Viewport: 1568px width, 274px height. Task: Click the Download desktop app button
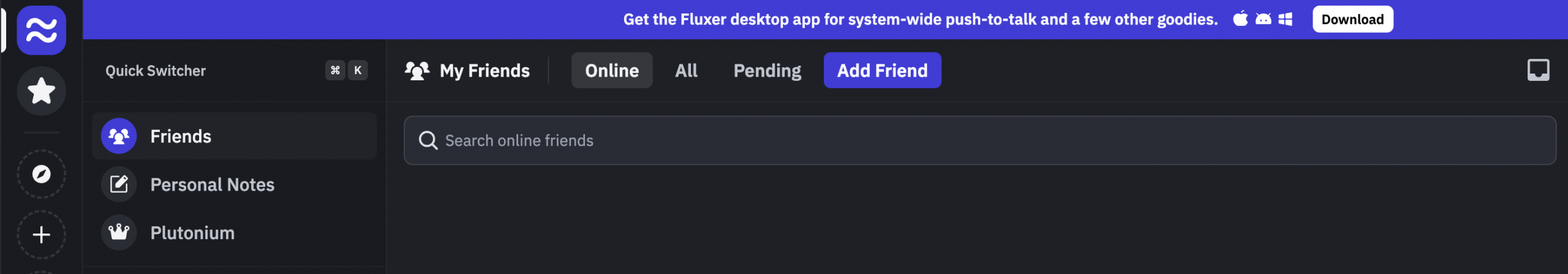(1352, 19)
